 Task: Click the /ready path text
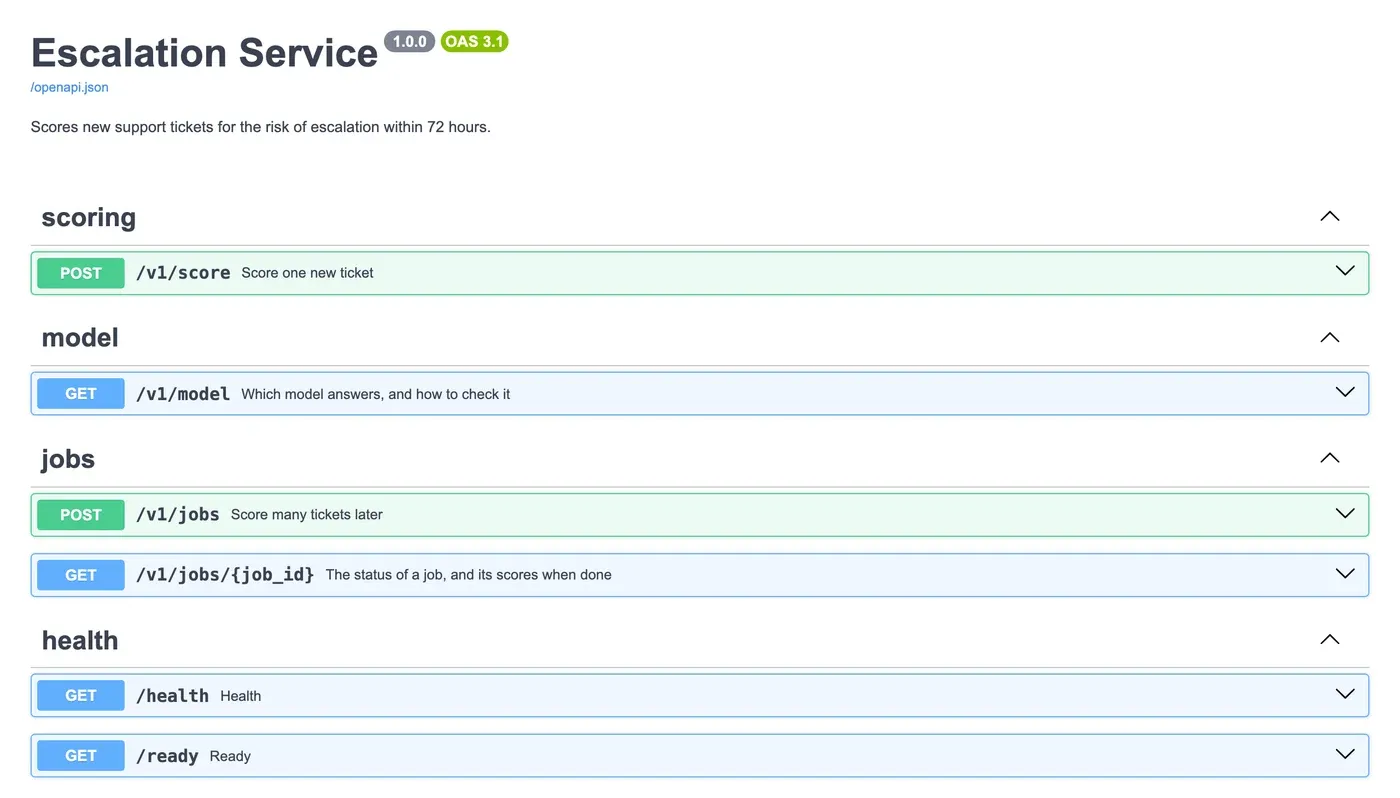click(167, 756)
